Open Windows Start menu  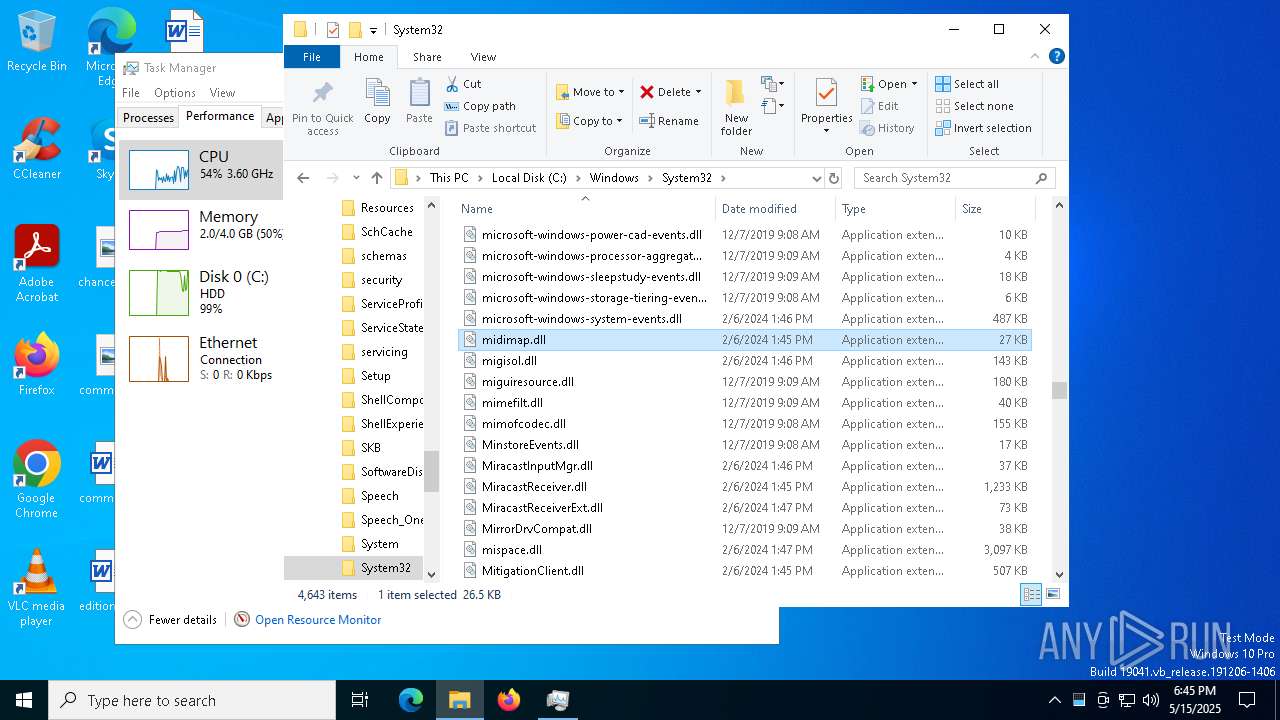pos(24,700)
